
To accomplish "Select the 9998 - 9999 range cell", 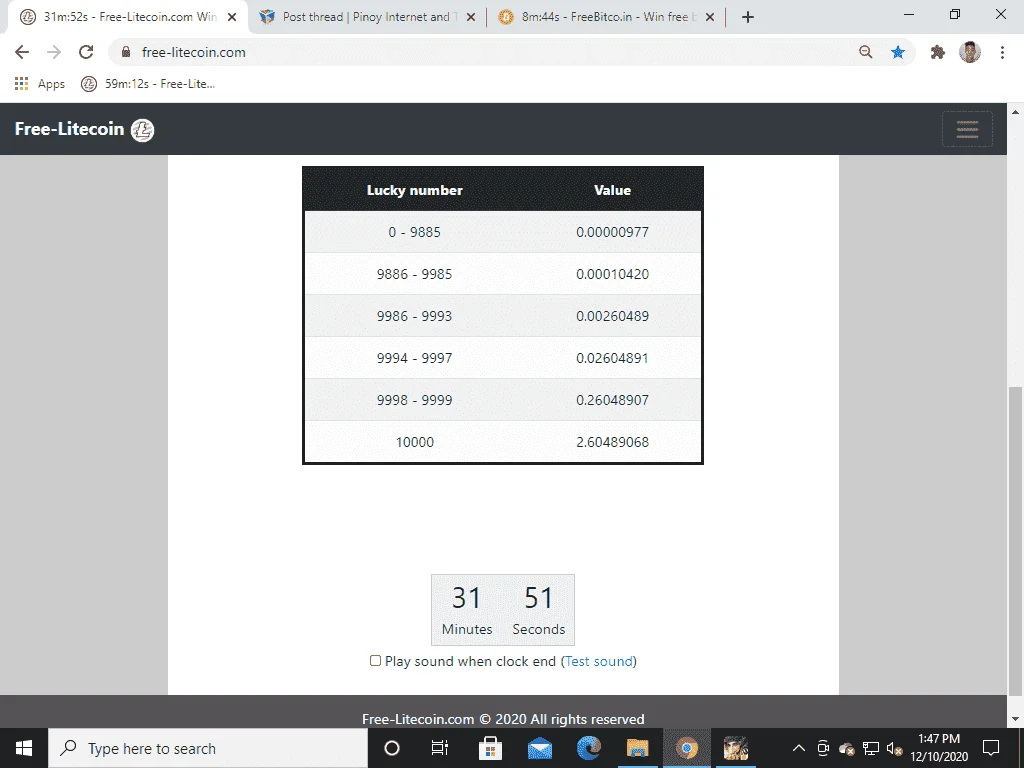I will click(x=415, y=400).
